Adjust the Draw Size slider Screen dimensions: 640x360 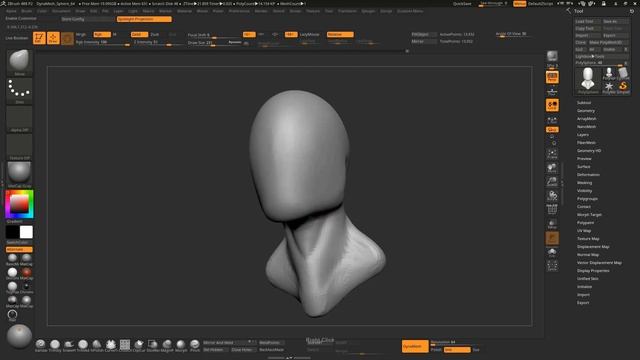coord(214,43)
